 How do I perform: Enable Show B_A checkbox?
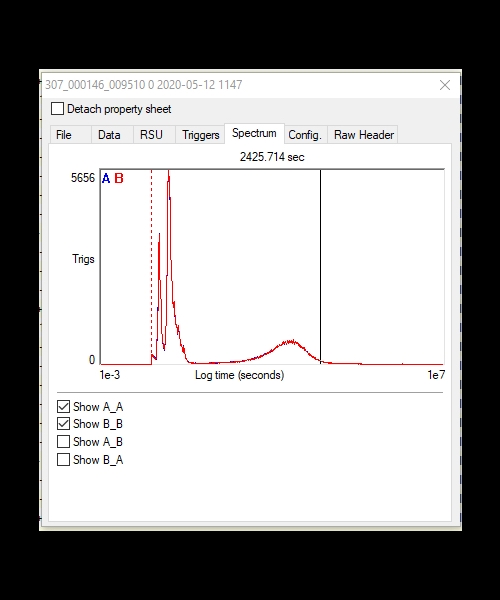64,459
